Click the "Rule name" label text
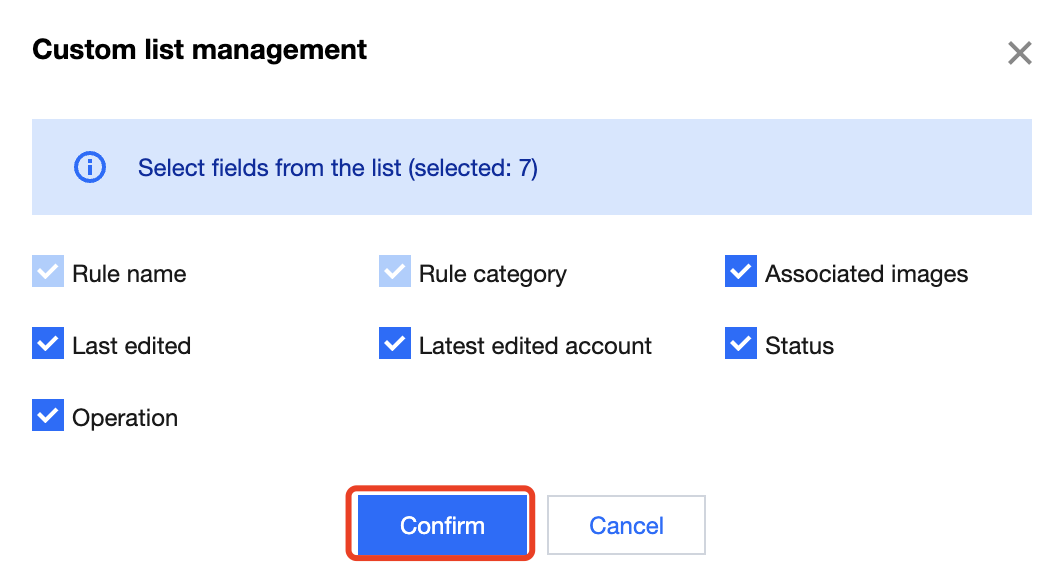Screen dimensions: 1058x570 [129, 274]
